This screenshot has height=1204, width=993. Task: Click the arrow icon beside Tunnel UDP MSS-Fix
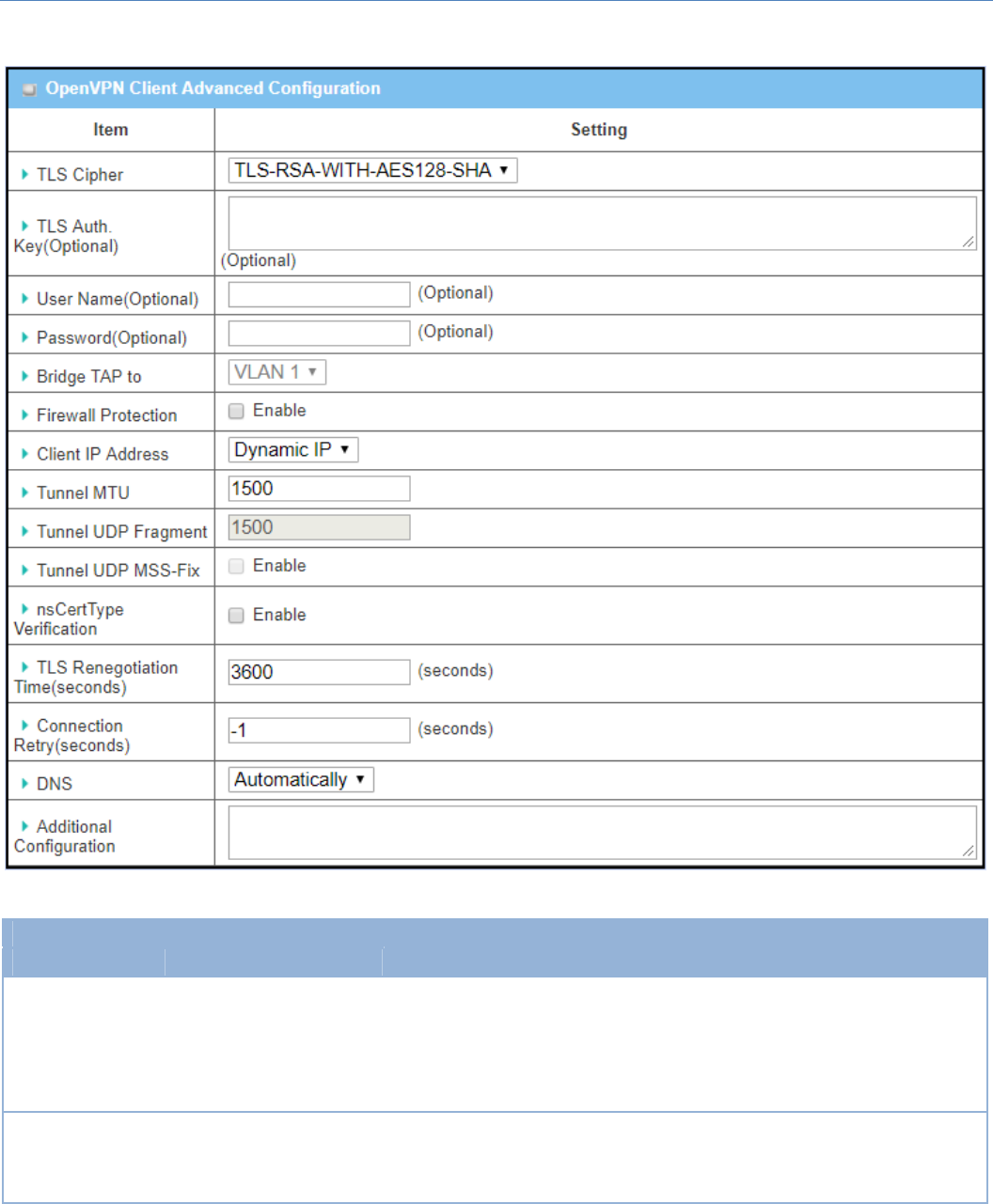pyautogui.click(x=24, y=570)
